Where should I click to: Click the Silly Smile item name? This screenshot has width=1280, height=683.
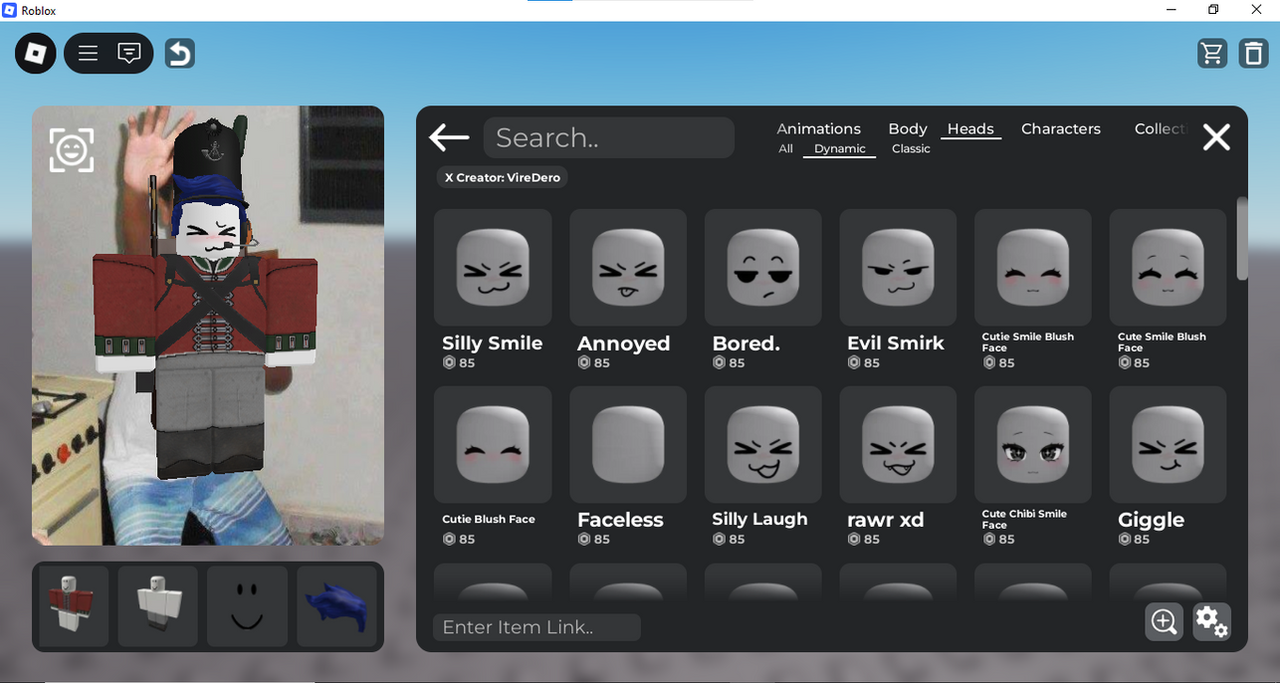[x=492, y=343]
